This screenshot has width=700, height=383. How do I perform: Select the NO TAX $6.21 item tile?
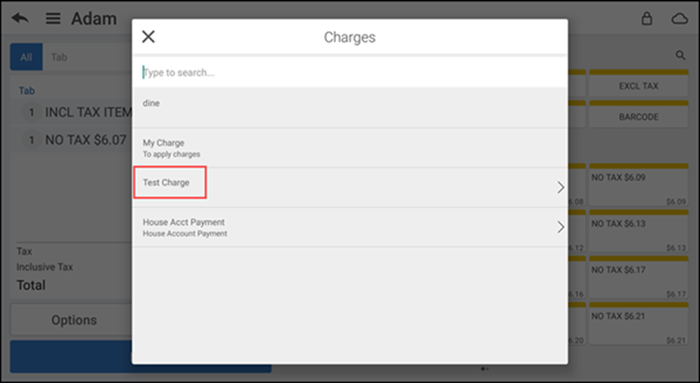pyautogui.click(x=638, y=324)
